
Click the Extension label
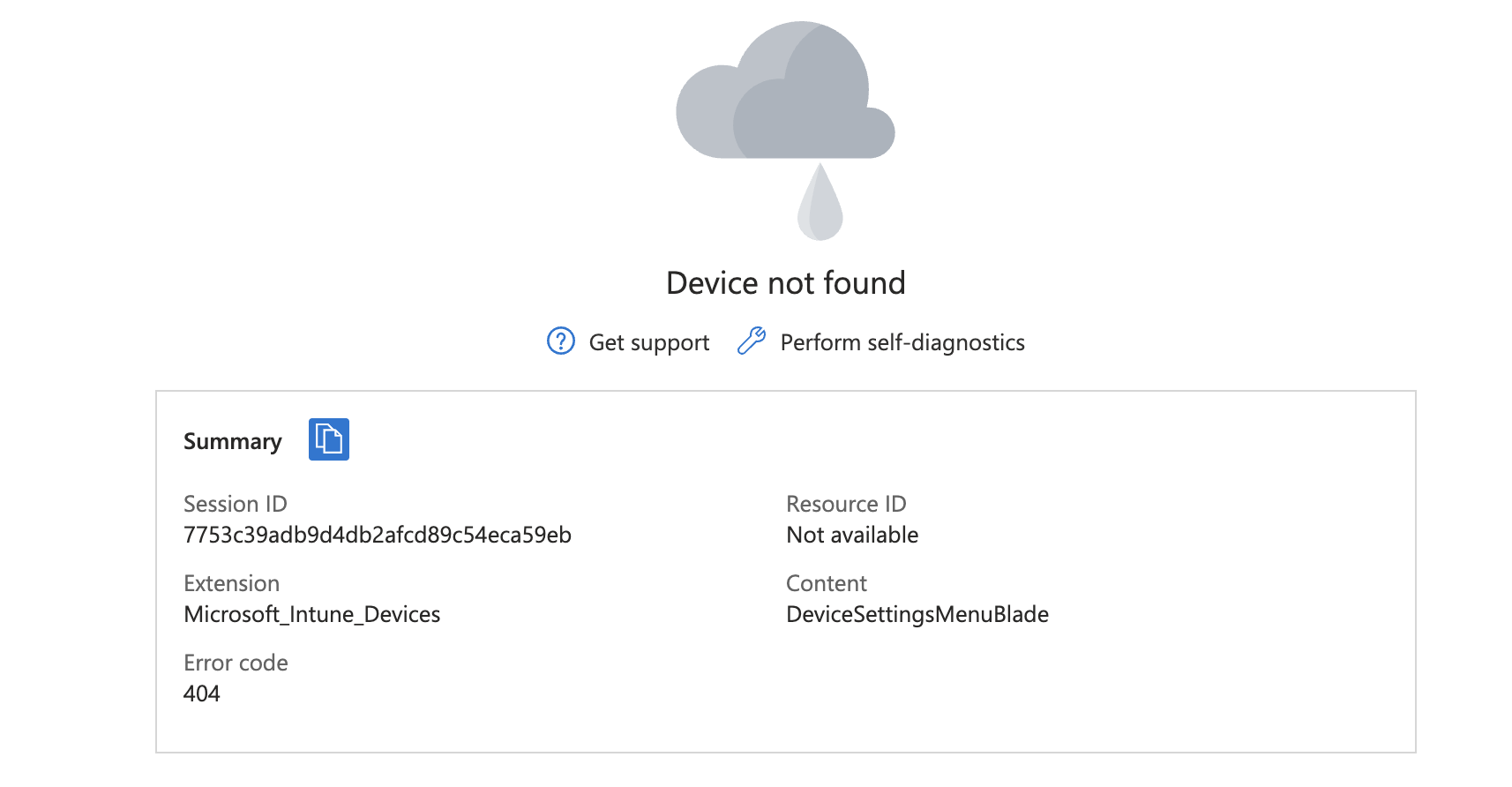(x=232, y=583)
